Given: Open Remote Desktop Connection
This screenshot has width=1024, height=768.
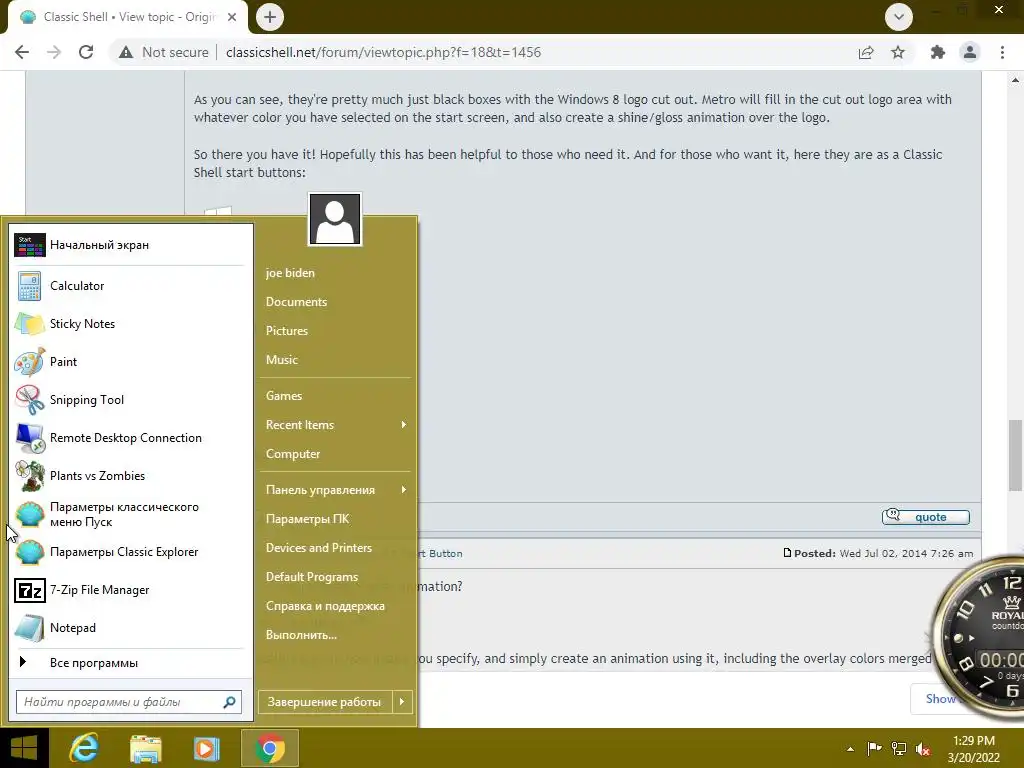Looking at the screenshot, I should pyautogui.click(x=129, y=438).
